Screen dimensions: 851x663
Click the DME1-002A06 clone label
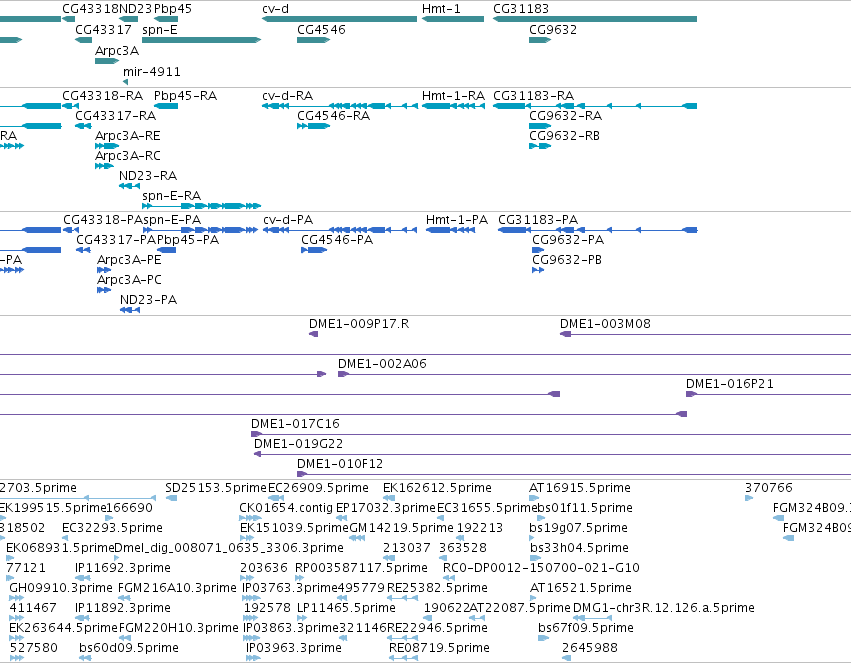(x=382, y=364)
